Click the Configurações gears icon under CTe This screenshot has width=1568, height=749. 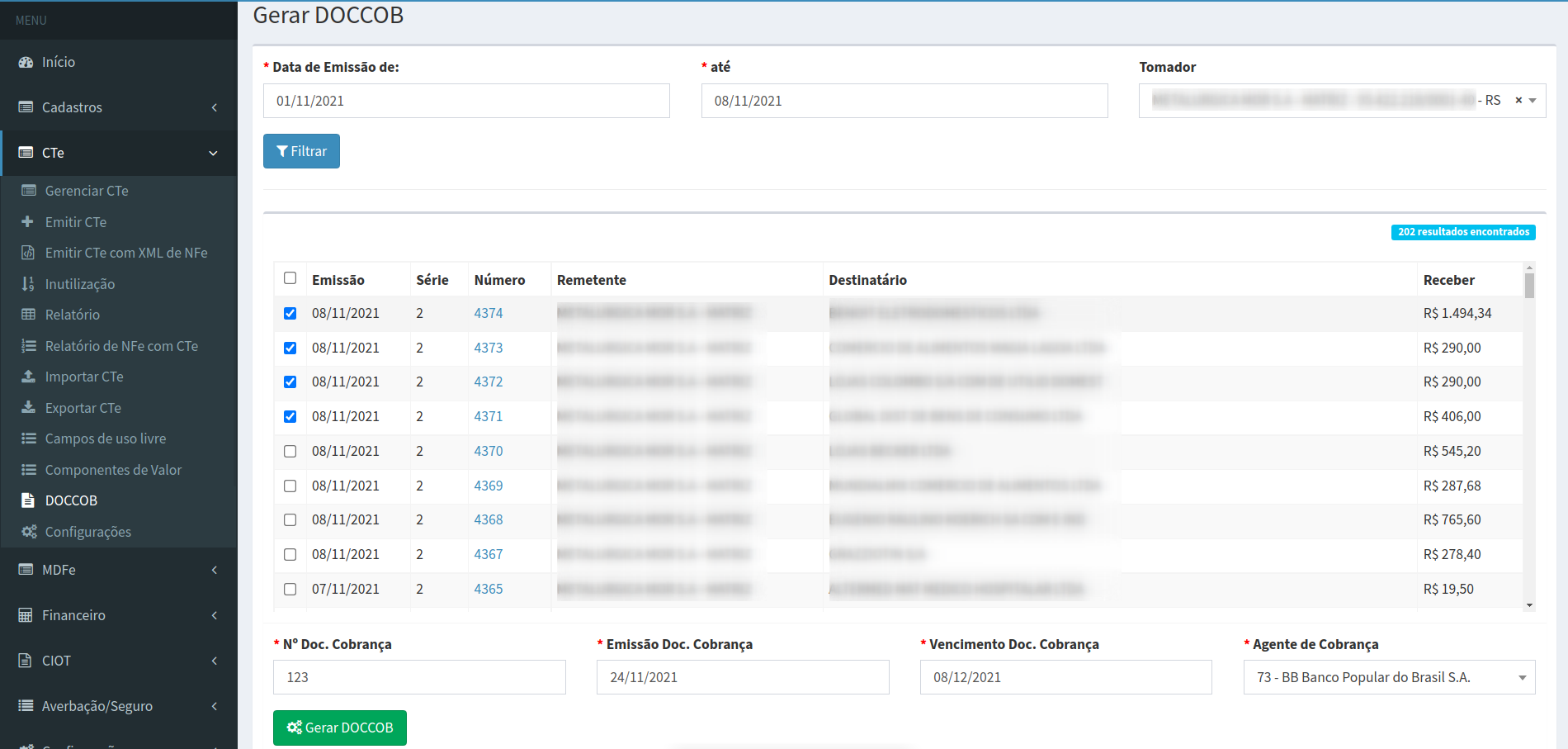[x=29, y=532]
